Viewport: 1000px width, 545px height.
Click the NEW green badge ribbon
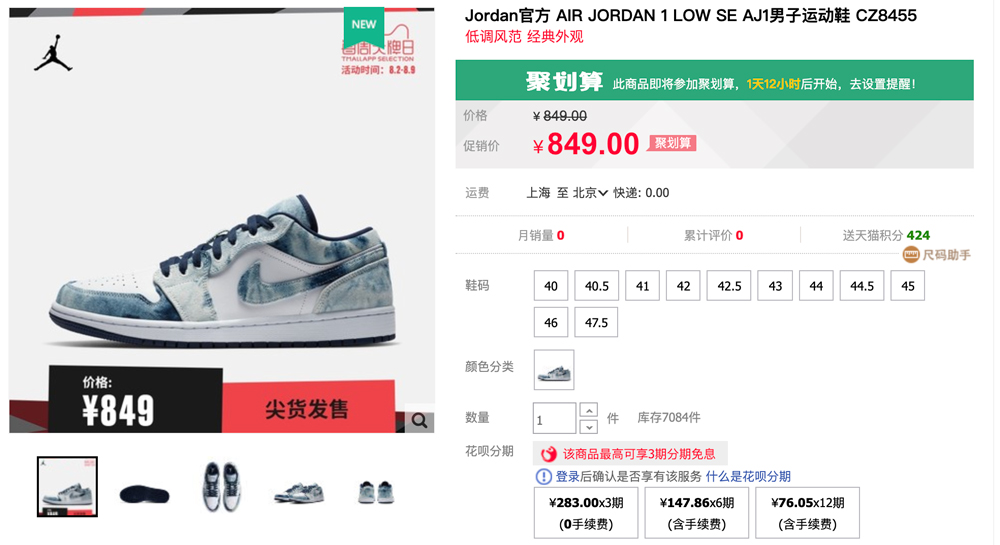pyautogui.click(x=364, y=25)
